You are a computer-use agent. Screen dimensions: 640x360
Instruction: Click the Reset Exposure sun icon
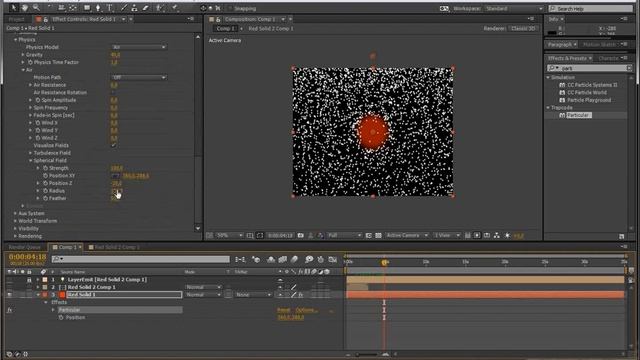pos(507,236)
